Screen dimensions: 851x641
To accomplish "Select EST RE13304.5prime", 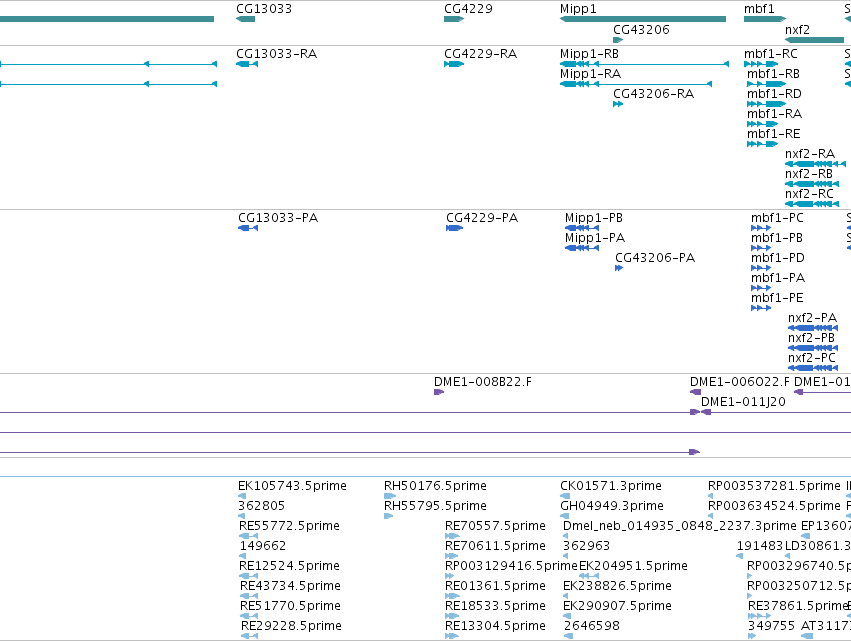I will (x=495, y=626).
